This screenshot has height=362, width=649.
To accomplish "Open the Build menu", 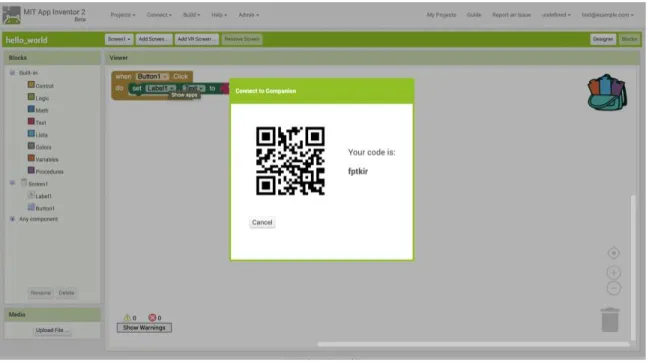I will click(191, 15).
